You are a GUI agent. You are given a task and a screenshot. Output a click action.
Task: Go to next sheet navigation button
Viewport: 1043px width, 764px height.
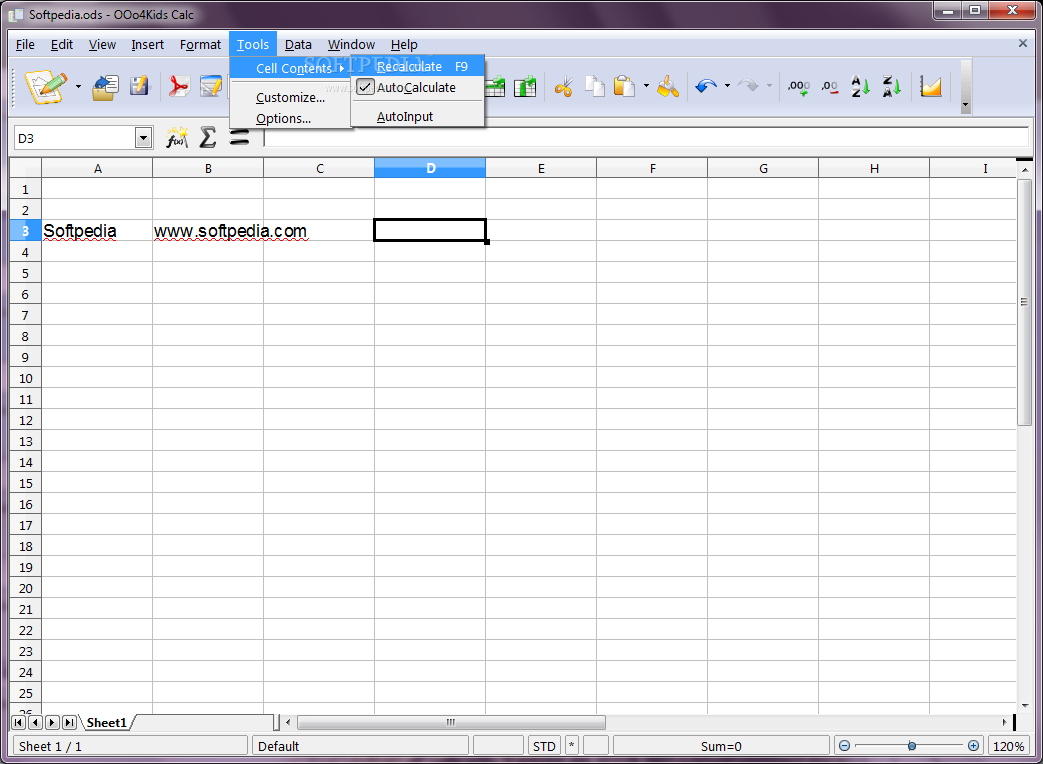point(52,722)
